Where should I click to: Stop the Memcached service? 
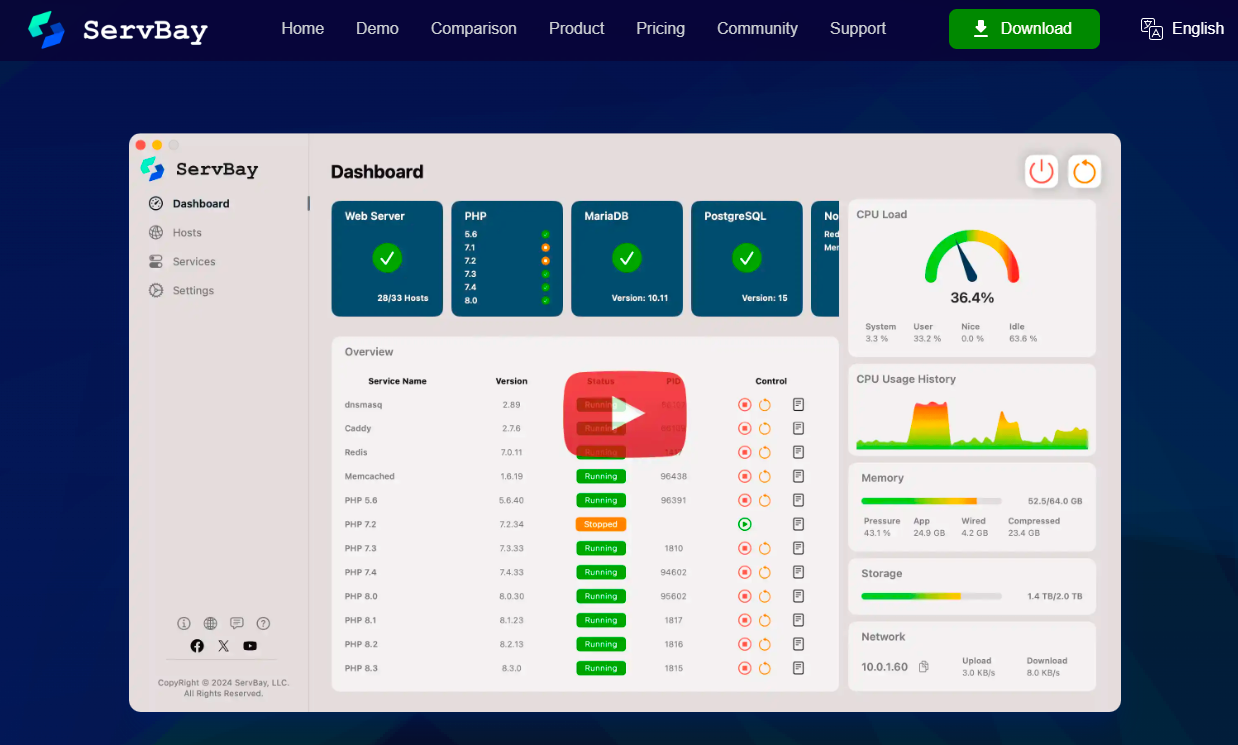[x=744, y=477]
